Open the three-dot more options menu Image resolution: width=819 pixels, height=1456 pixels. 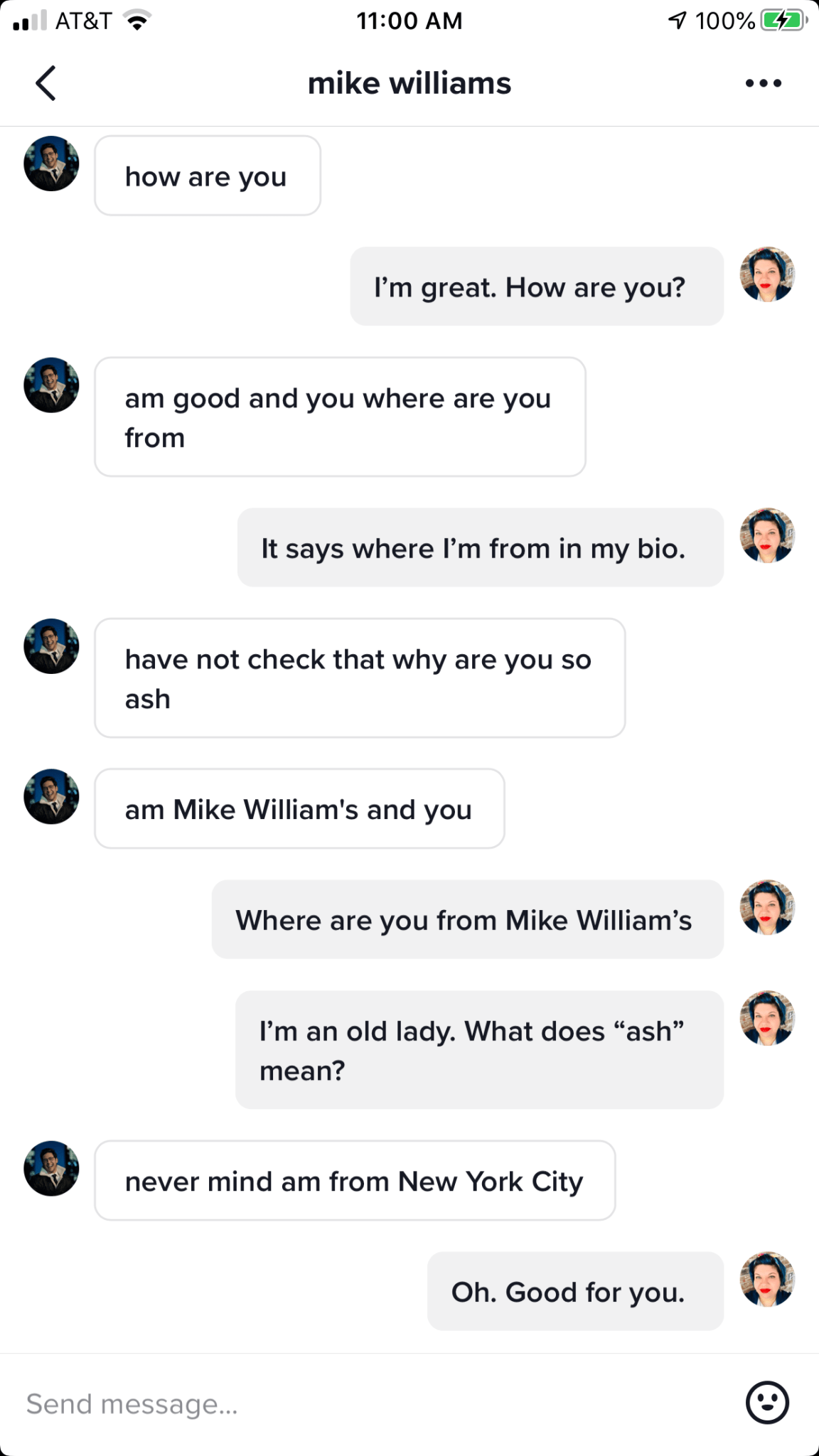(764, 83)
